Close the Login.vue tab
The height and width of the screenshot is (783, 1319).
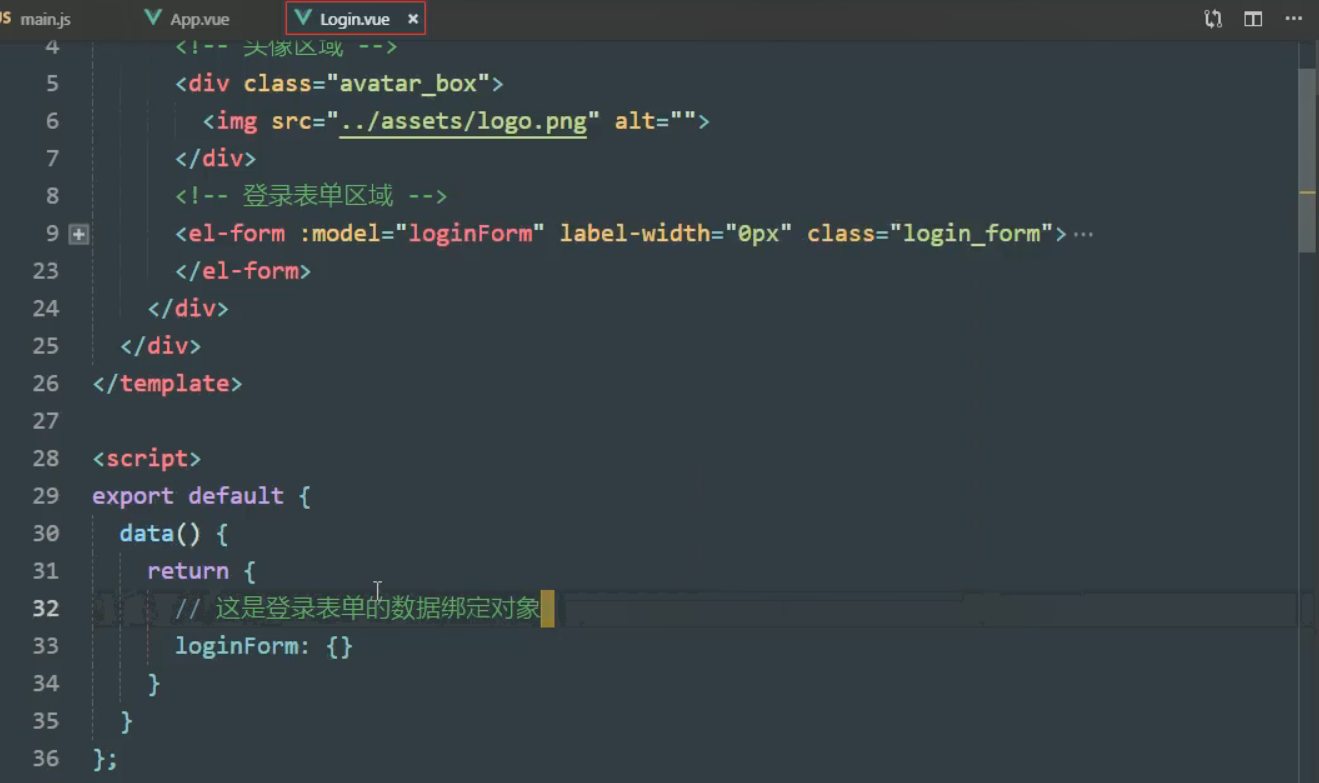tap(412, 19)
